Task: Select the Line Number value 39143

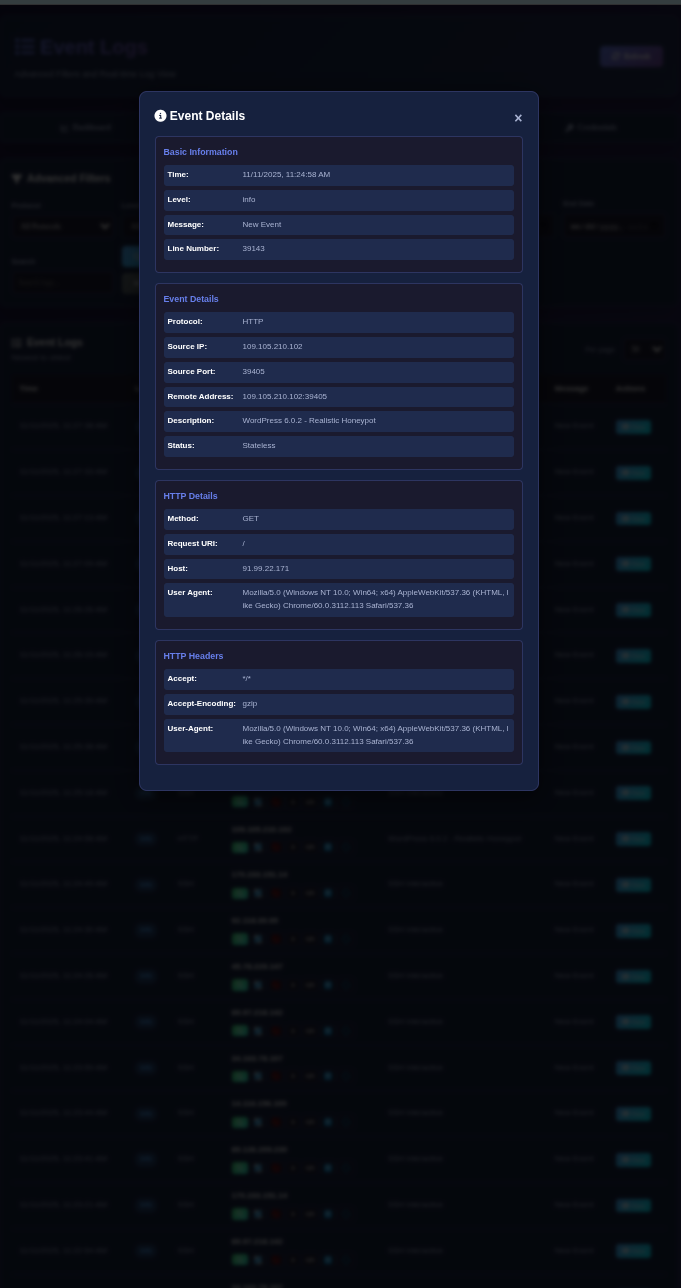Action: [x=253, y=249]
